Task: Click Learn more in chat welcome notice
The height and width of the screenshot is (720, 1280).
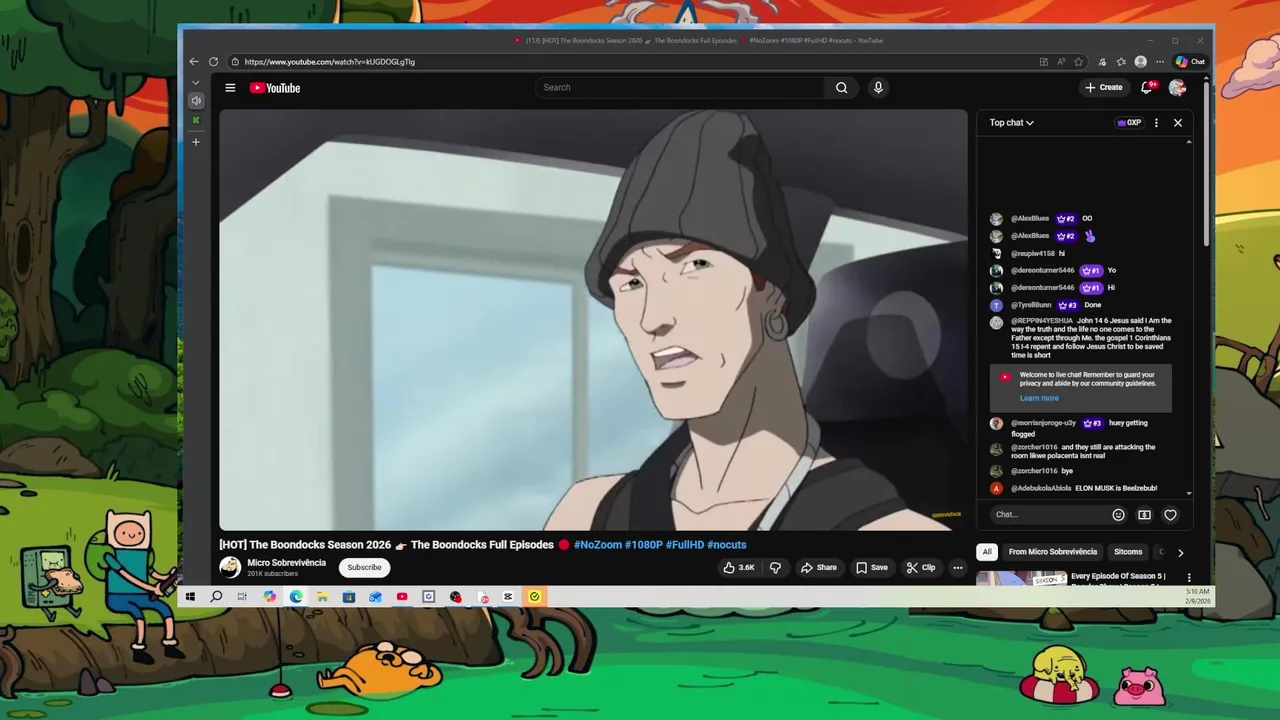Action: [1039, 398]
